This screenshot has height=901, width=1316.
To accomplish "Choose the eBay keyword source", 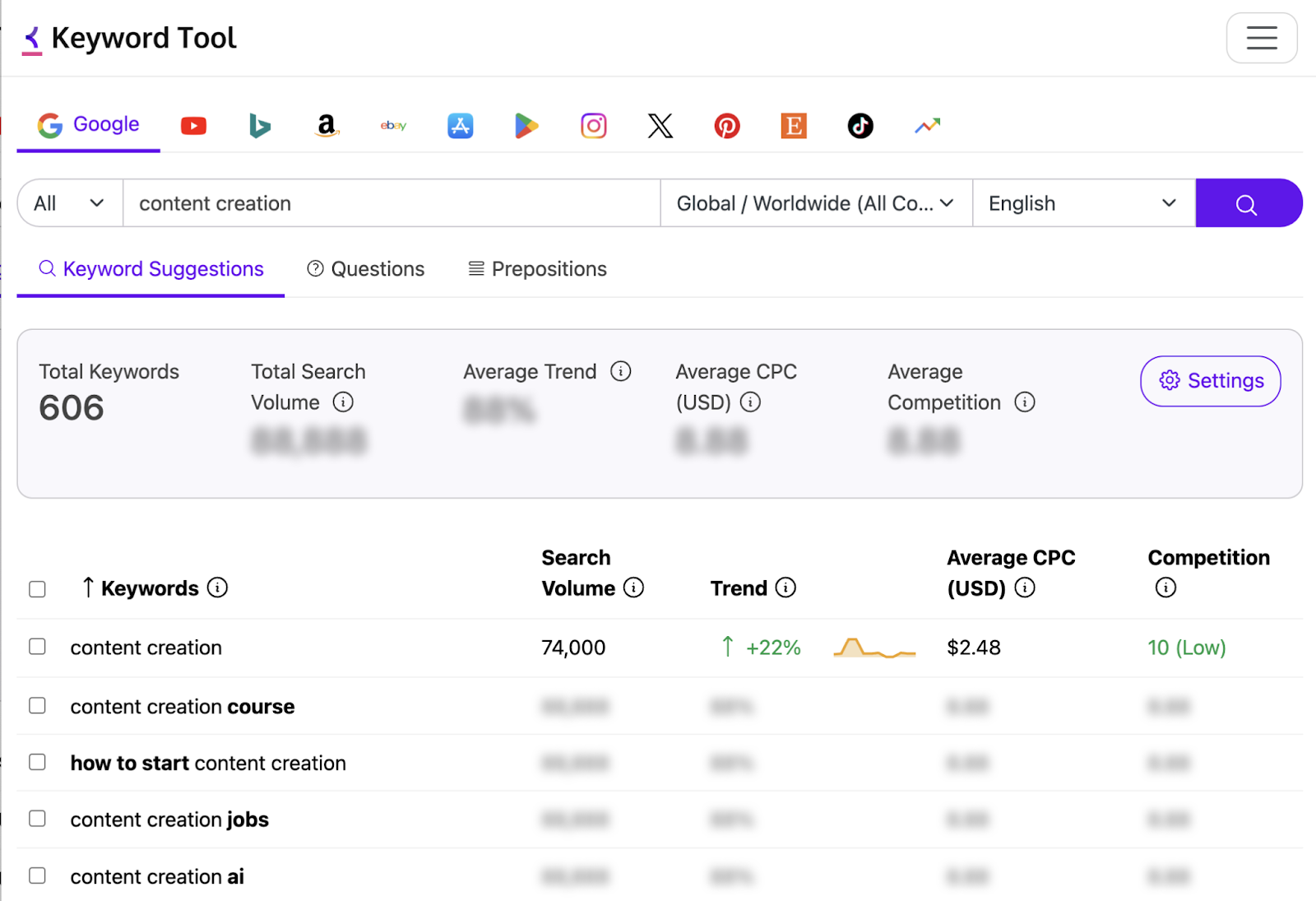I will point(393,126).
